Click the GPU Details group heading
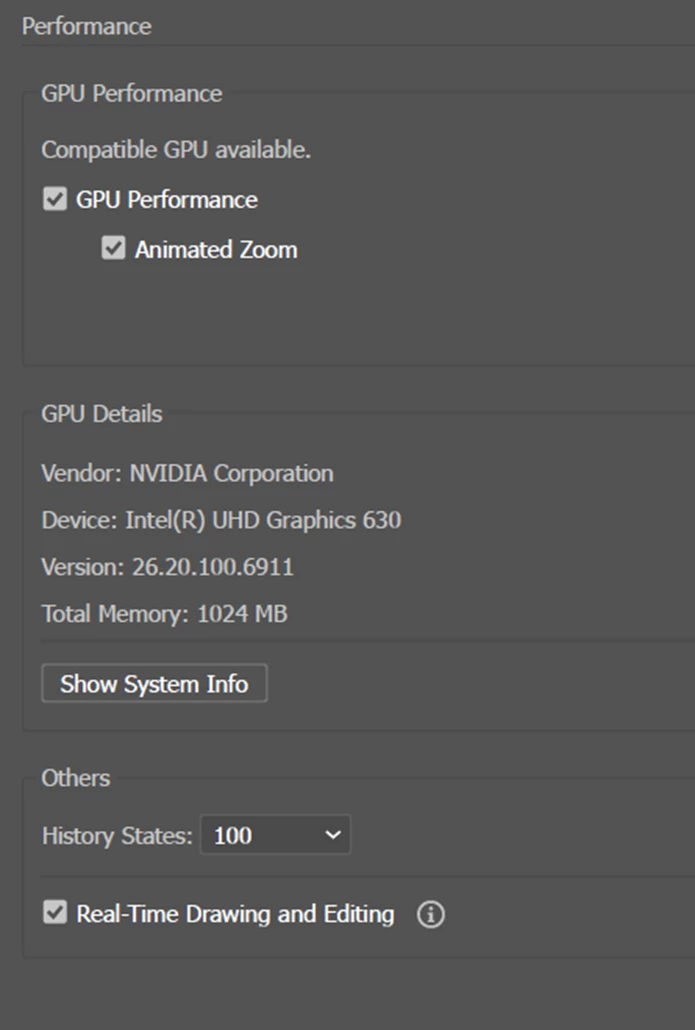Image resolution: width=695 pixels, height=1030 pixels. [102, 414]
